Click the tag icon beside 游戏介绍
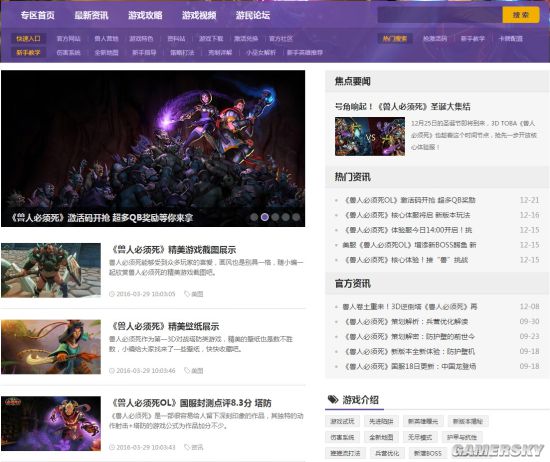This screenshot has width=550, height=462. 333,399
